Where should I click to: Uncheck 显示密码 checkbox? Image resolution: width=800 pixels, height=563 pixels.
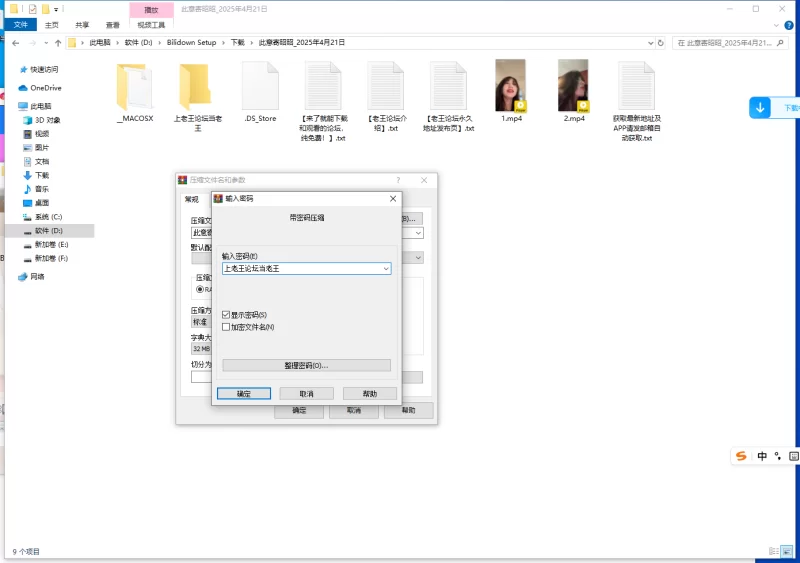(x=226, y=315)
